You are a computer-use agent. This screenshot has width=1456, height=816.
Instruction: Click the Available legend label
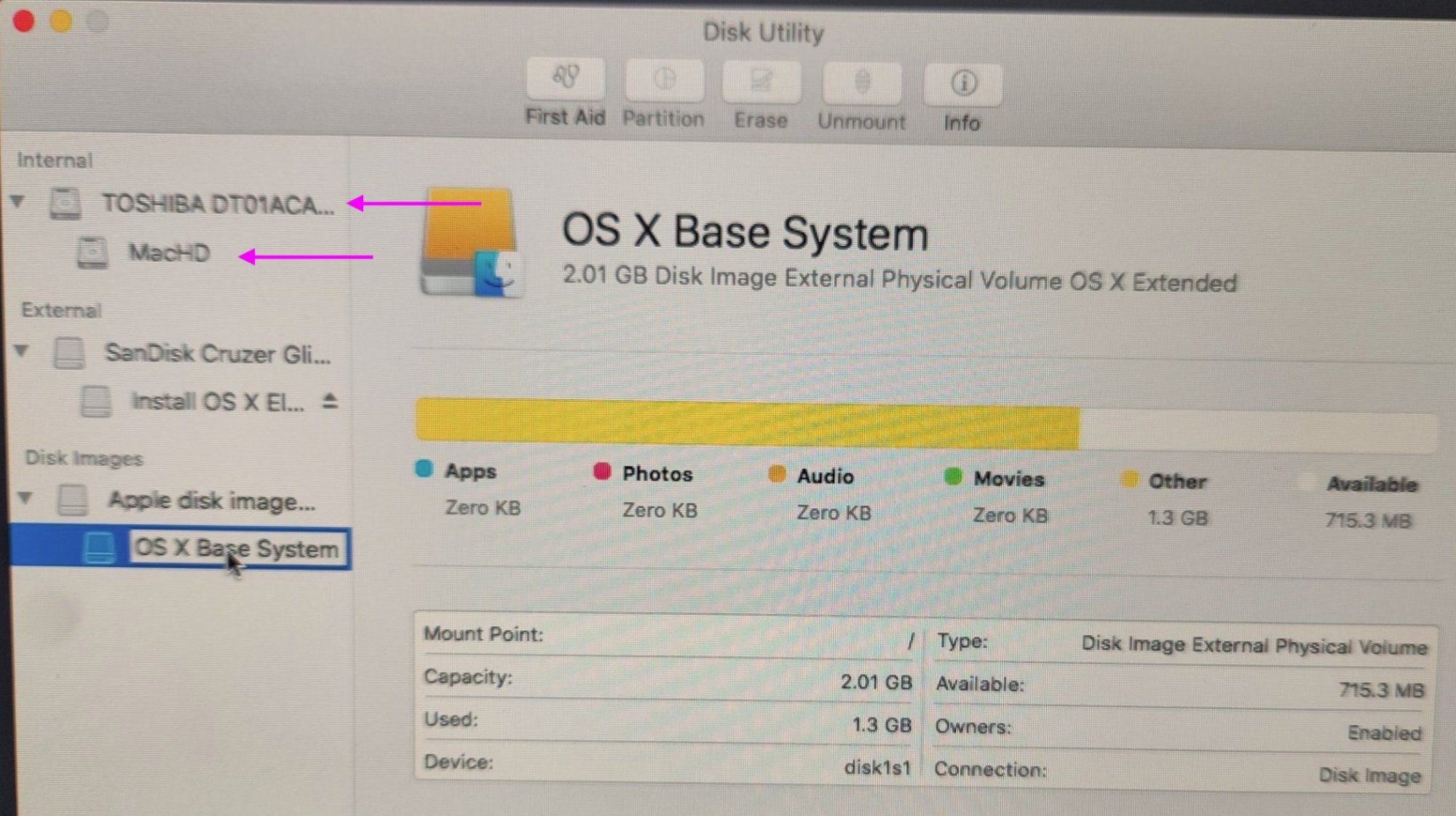tap(1372, 484)
